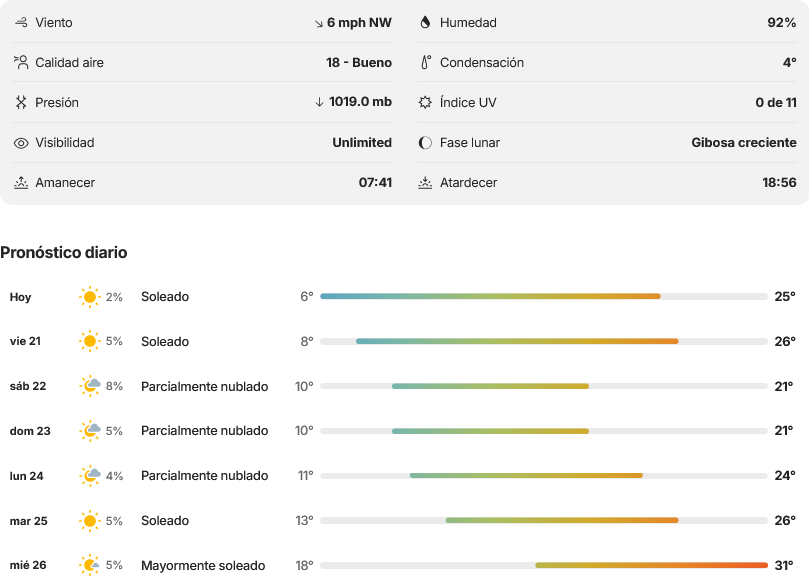
Task: Click the sunny icon for mar 25
Action: coord(90,521)
